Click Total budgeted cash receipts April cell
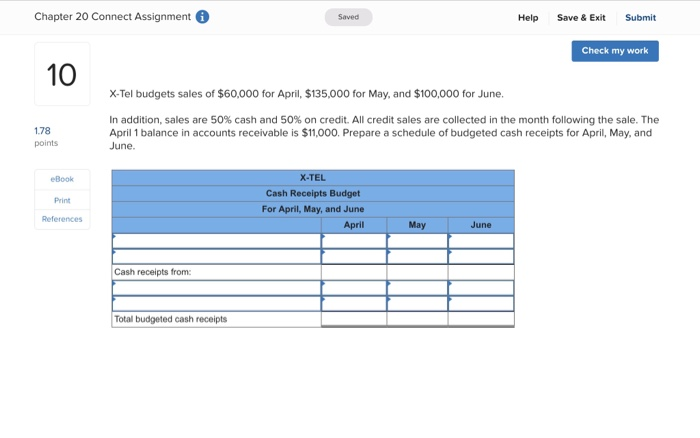700x438 pixels. coord(354,319)
